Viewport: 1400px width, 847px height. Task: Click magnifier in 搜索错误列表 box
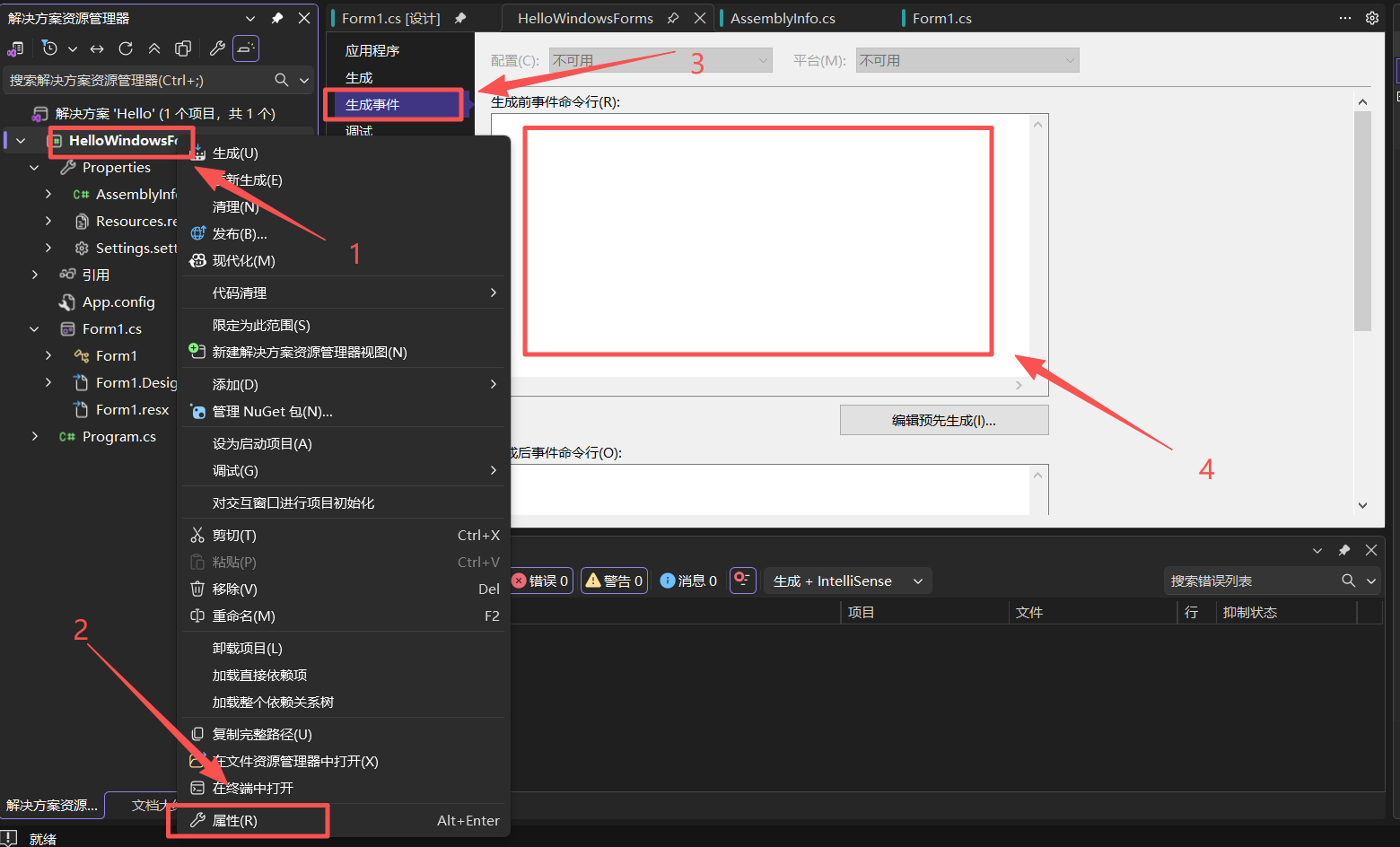1348,581
